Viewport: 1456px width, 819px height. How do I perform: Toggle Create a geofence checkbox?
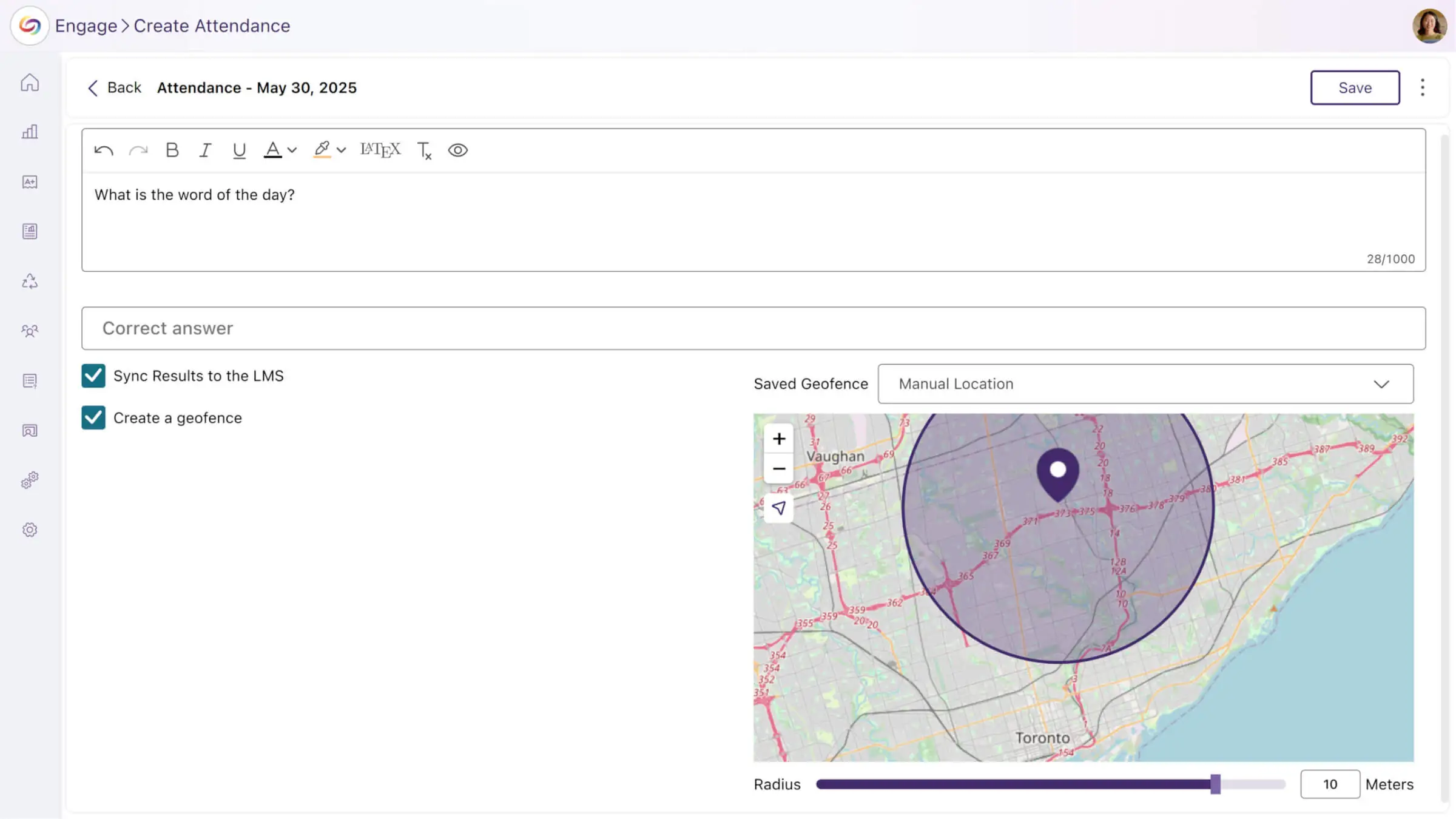[93, 418]
